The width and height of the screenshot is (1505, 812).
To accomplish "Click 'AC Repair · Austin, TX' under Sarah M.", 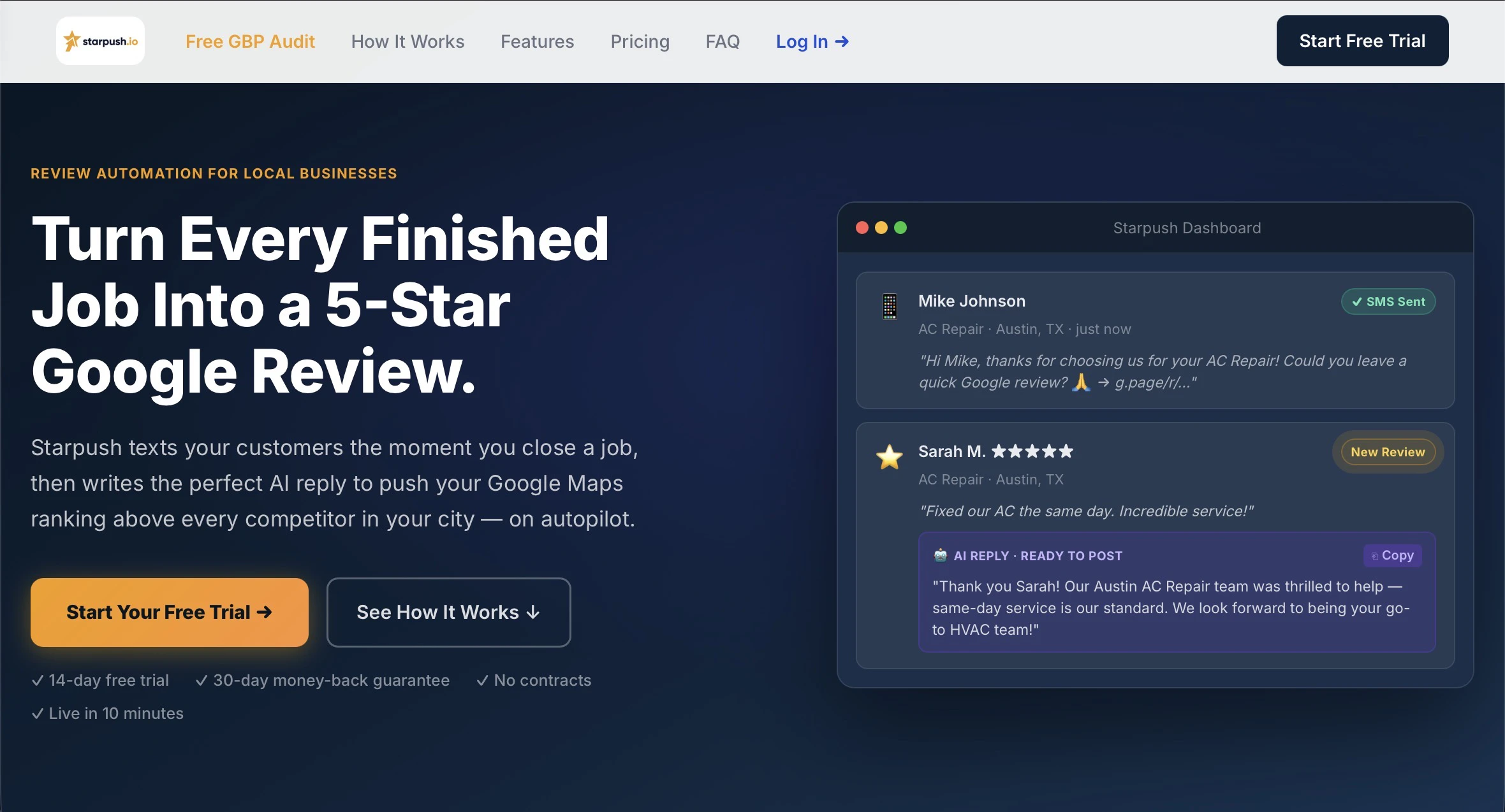I will [991, 479].
